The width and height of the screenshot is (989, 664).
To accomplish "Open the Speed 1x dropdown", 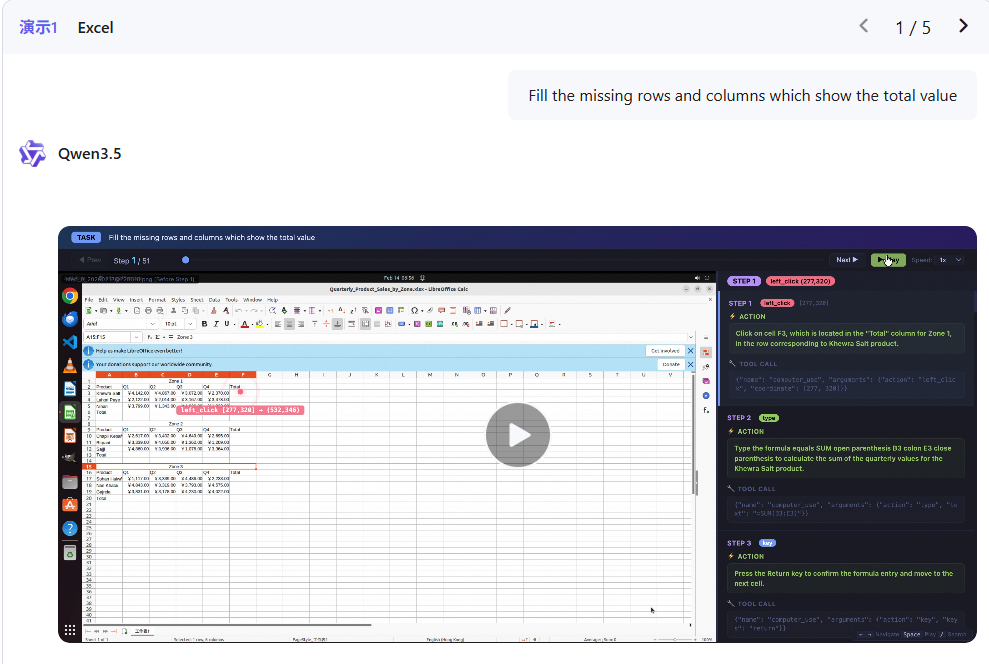I will (x=951, y=260).
